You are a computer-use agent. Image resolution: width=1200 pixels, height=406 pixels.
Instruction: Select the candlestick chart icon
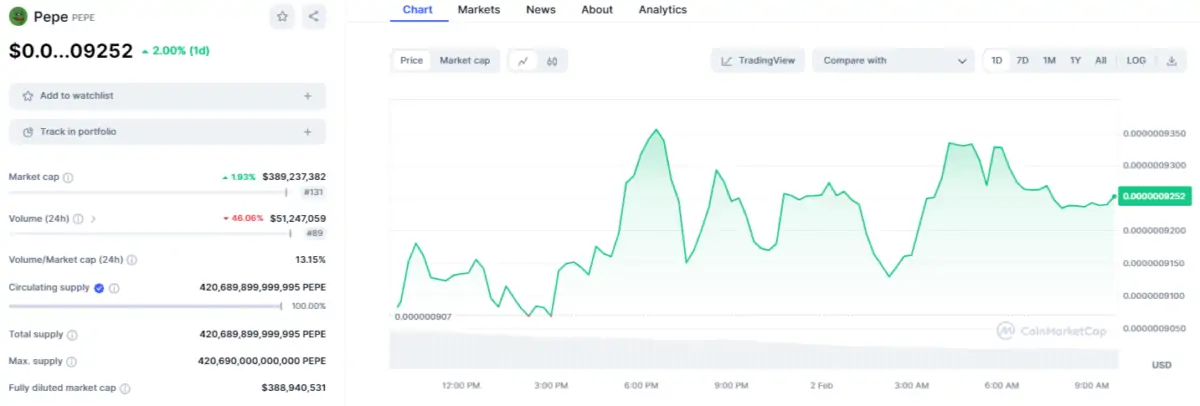551,61
